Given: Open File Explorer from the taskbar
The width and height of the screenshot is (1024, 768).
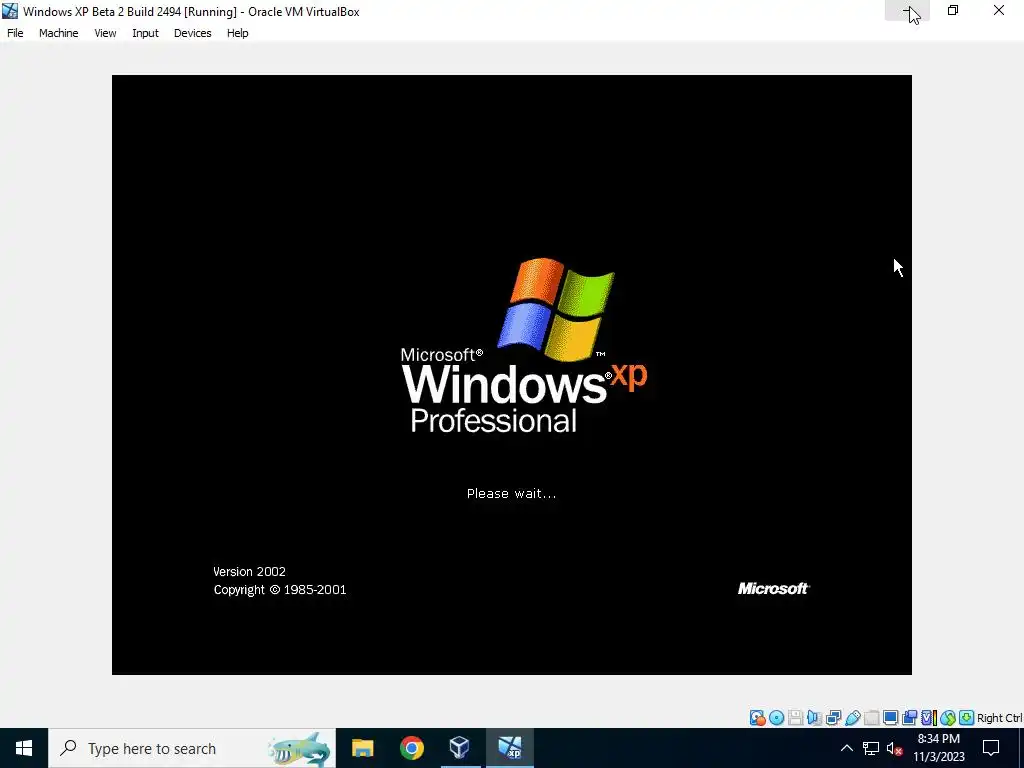Looking at the screenshot, I should tap(362, 748).
